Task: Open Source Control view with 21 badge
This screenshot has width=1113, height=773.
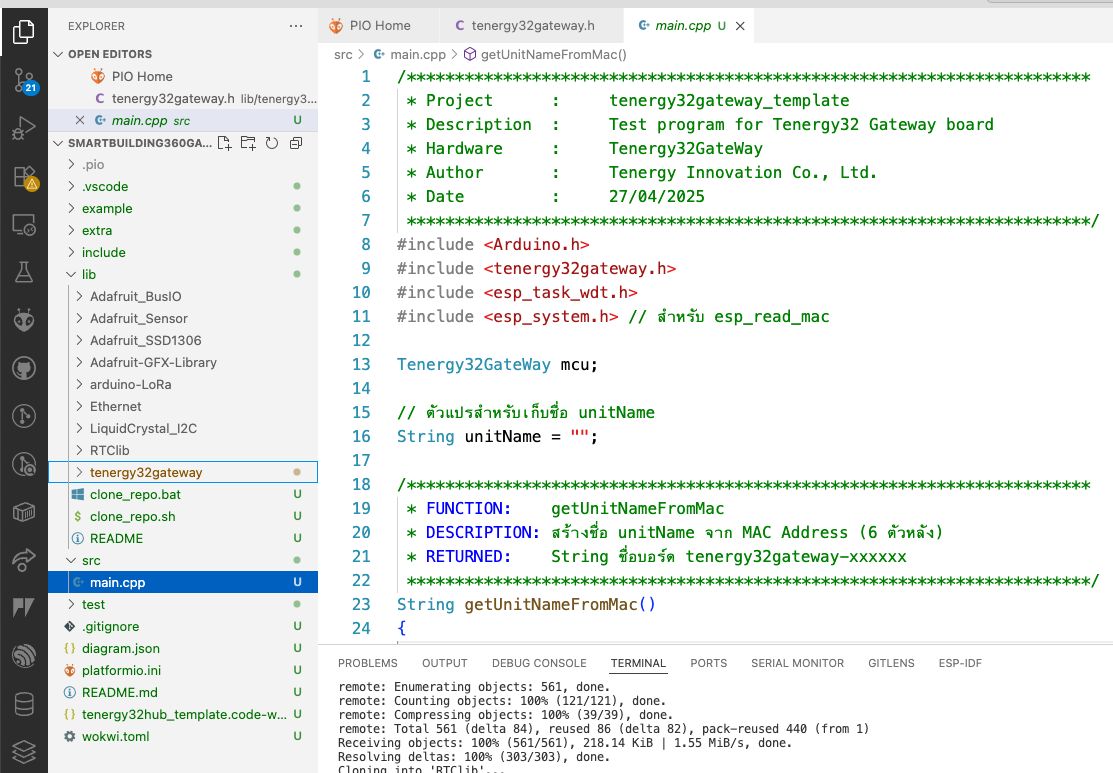Action: [x=23, y=80]
